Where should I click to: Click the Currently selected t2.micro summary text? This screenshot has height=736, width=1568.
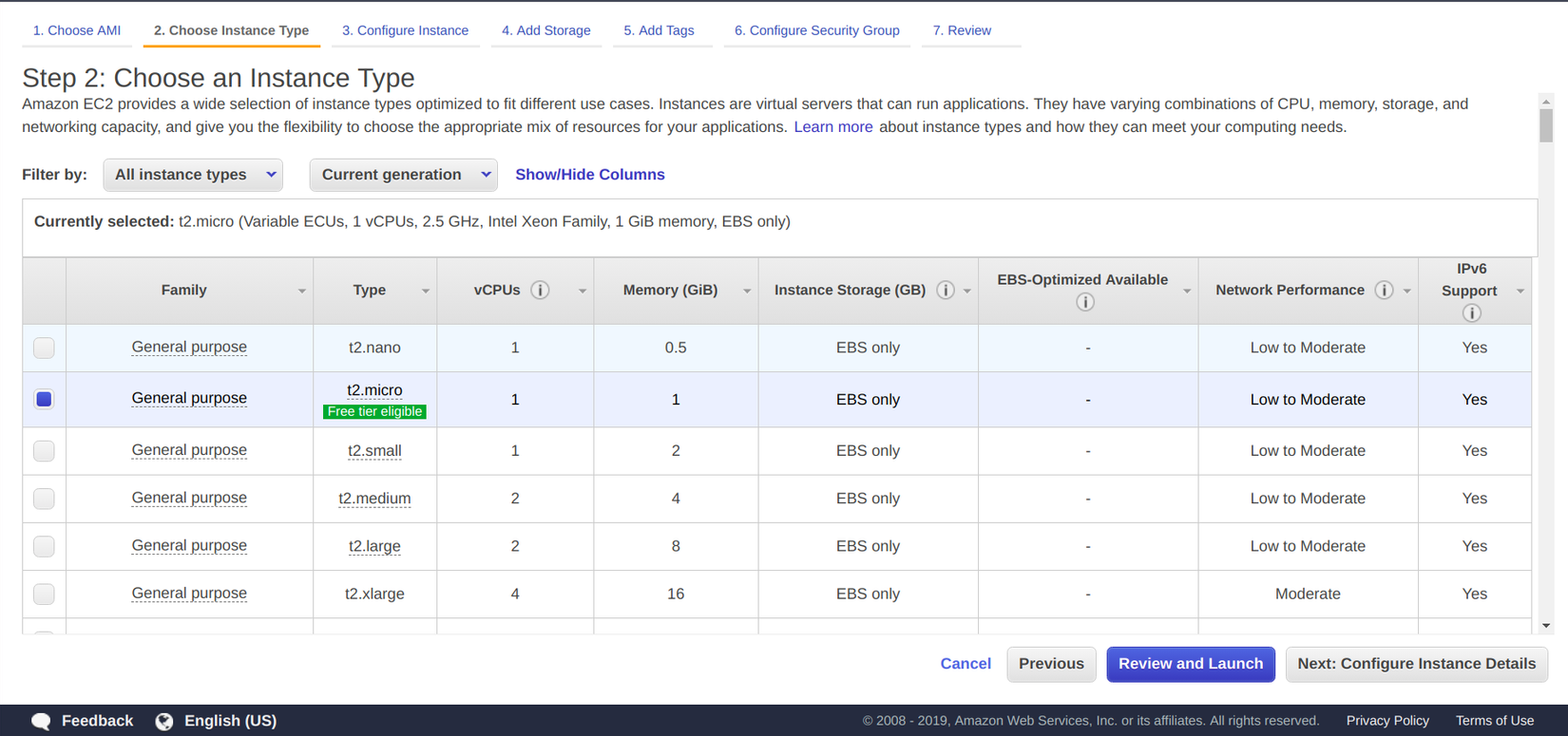click(x=412, y=222)
